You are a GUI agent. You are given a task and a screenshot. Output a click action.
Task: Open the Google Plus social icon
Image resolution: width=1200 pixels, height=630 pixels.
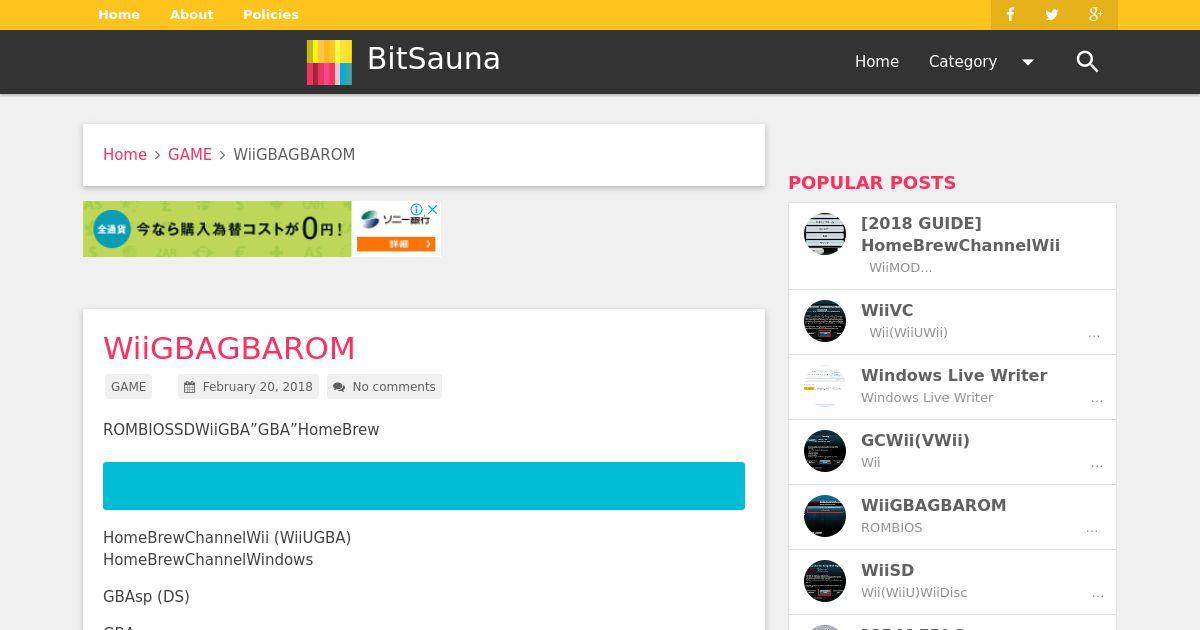(x=1095, y=15)
